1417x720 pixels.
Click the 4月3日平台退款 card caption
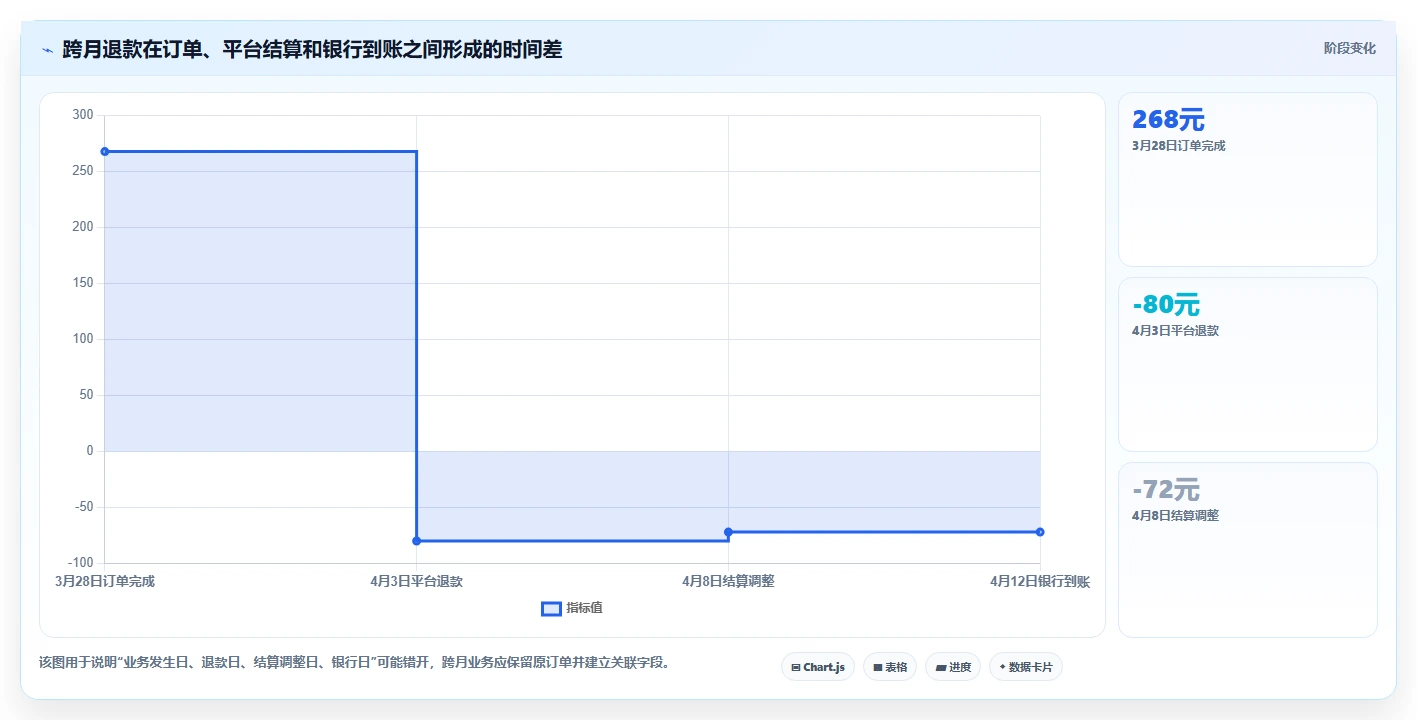click(x=1175, y=331)
